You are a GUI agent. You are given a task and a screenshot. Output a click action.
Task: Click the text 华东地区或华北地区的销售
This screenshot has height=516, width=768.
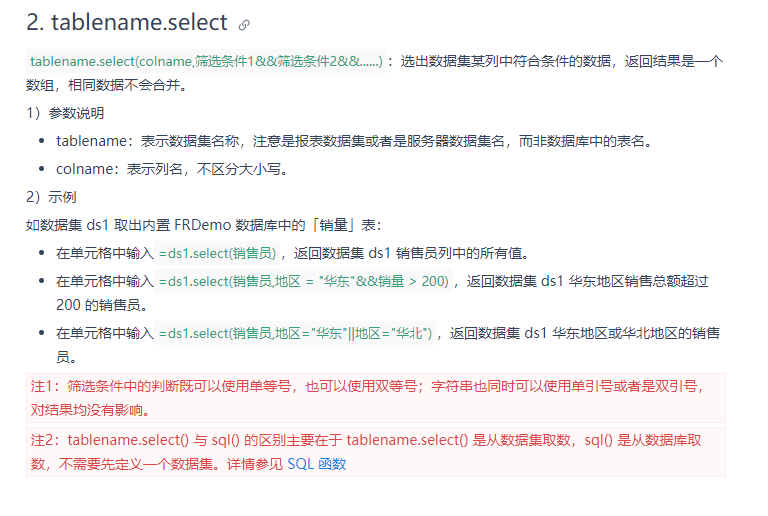[x=636, y=333]
